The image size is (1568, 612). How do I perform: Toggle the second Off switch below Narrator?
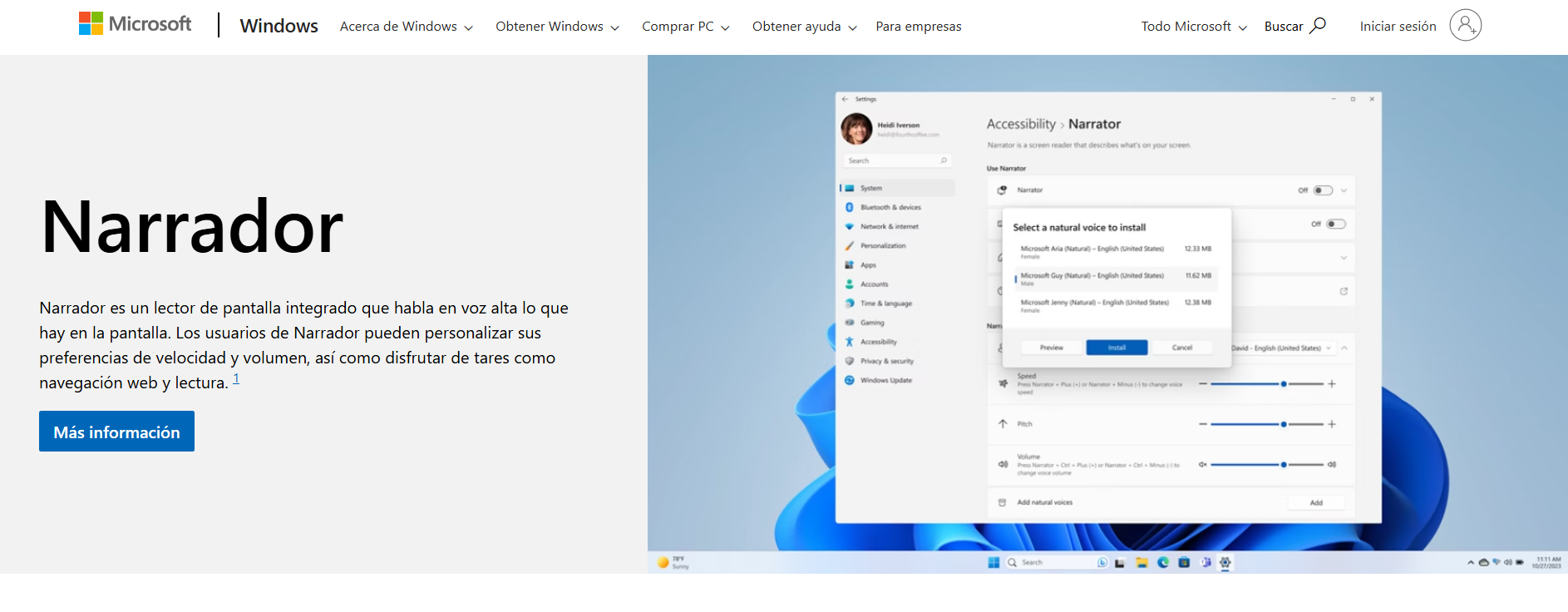click(x=1336, y=224)
